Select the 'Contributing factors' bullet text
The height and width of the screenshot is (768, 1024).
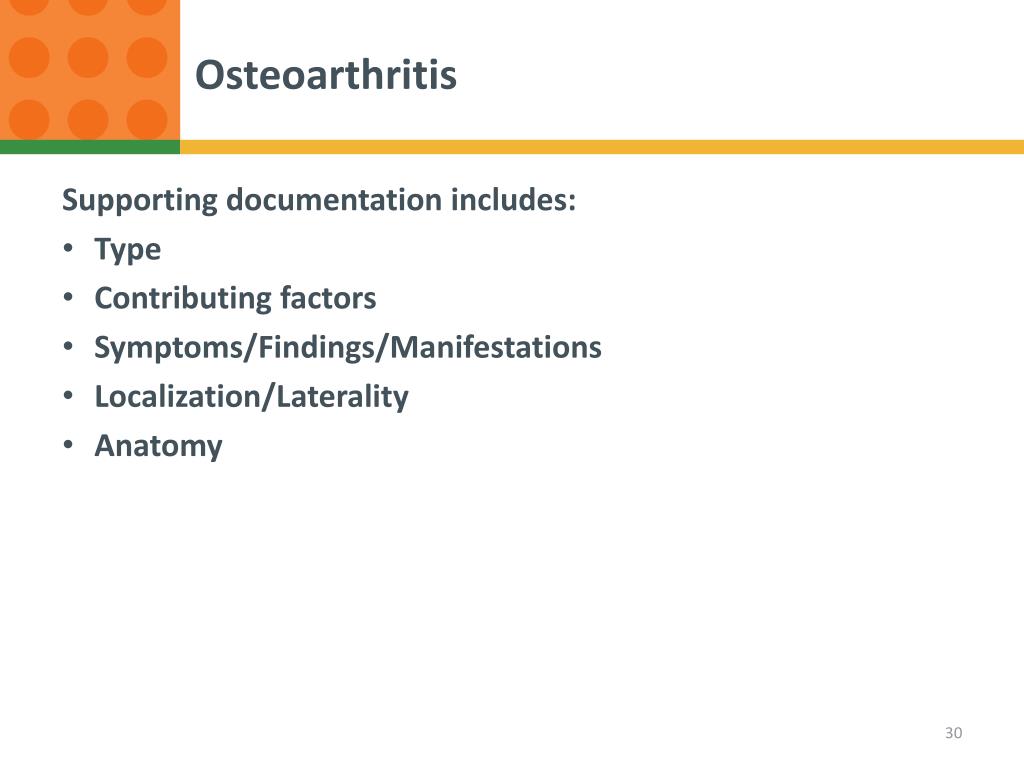(x=235, y=298)
